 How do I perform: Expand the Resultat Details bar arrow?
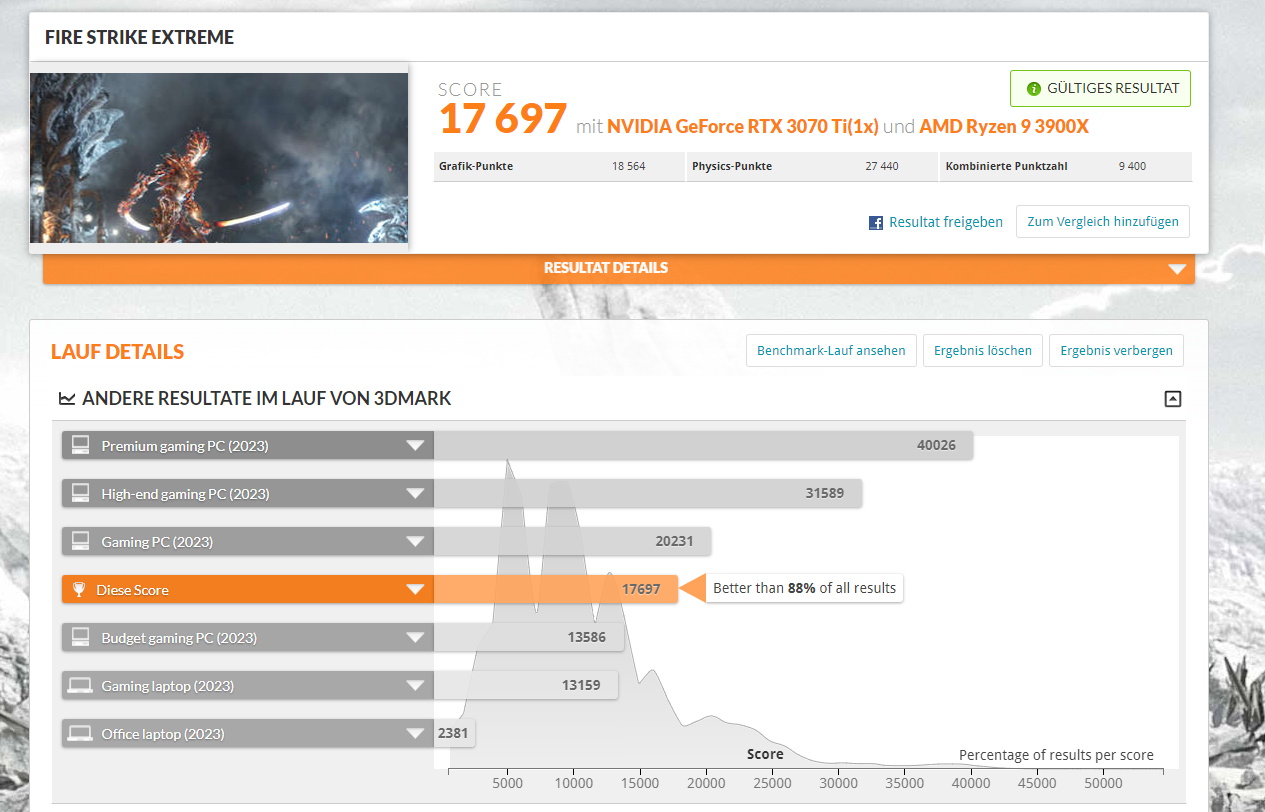1177,269
